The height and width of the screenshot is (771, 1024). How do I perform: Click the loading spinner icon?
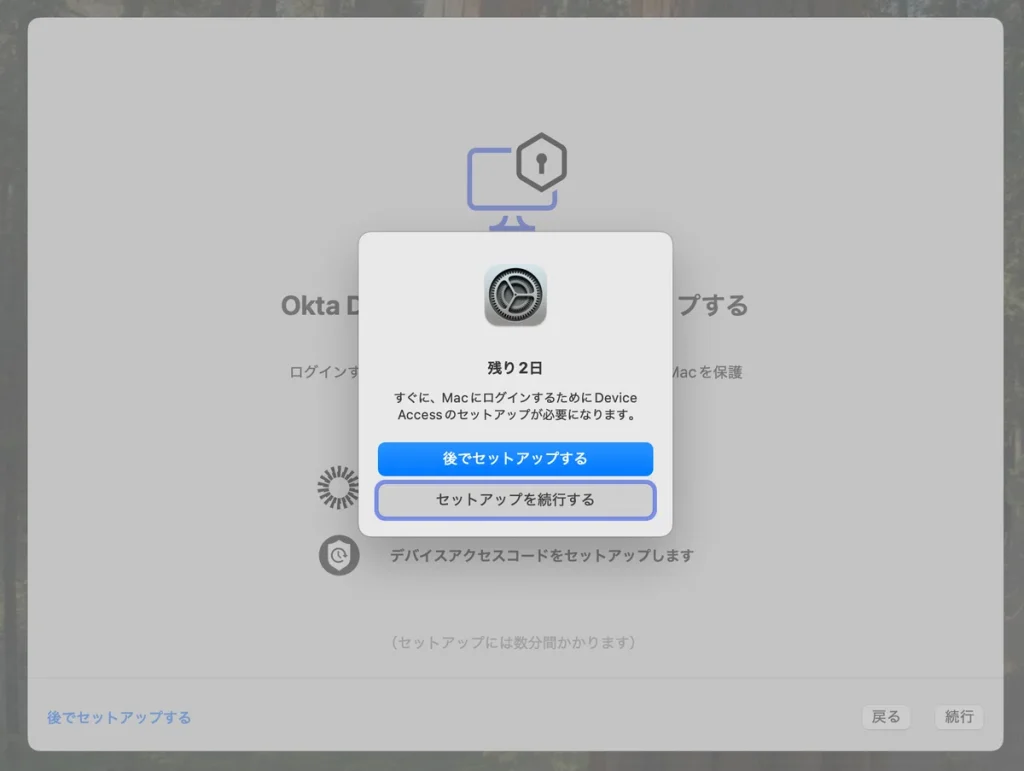338,487
